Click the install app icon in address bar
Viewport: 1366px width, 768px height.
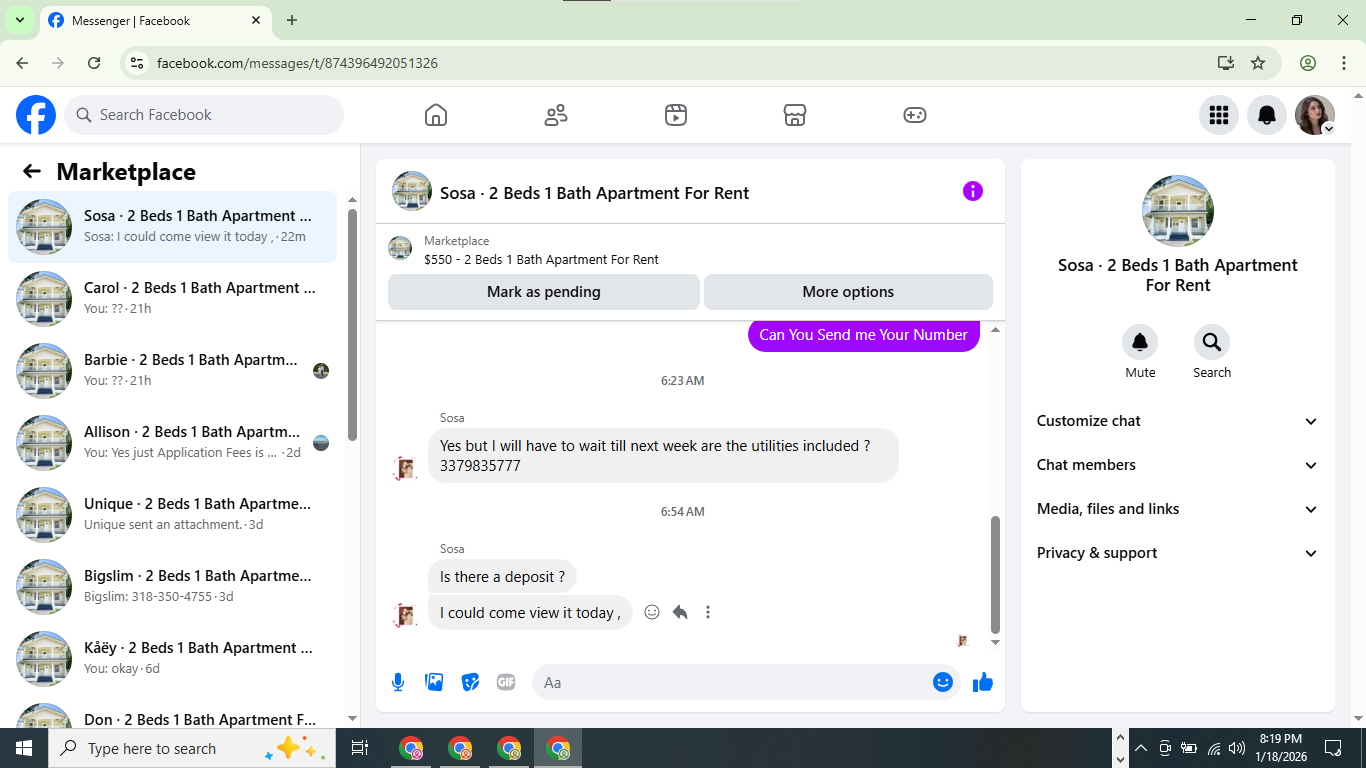coord(1226,63)
